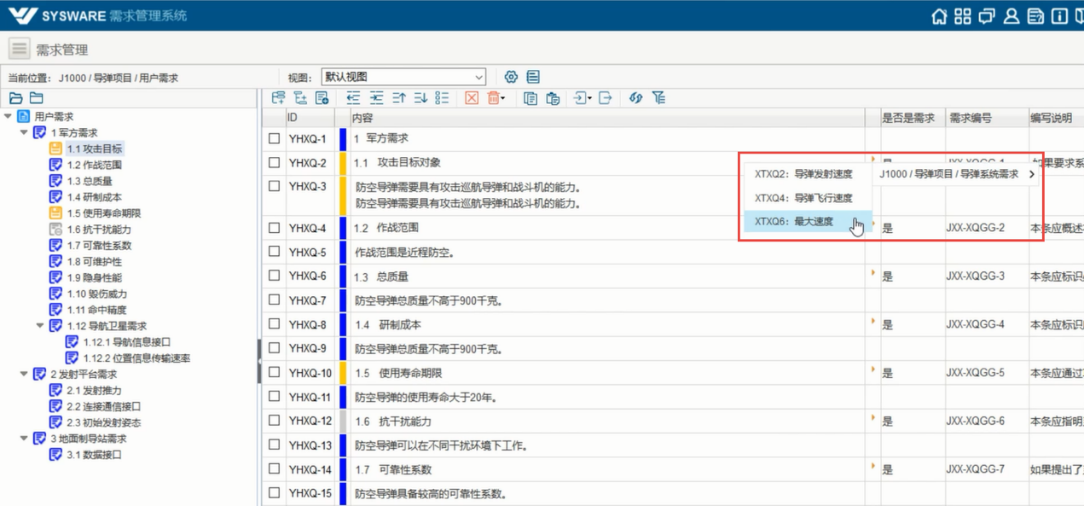
Task: Open the messages chat-bubble icon in the header
Action: click(987, 16)
